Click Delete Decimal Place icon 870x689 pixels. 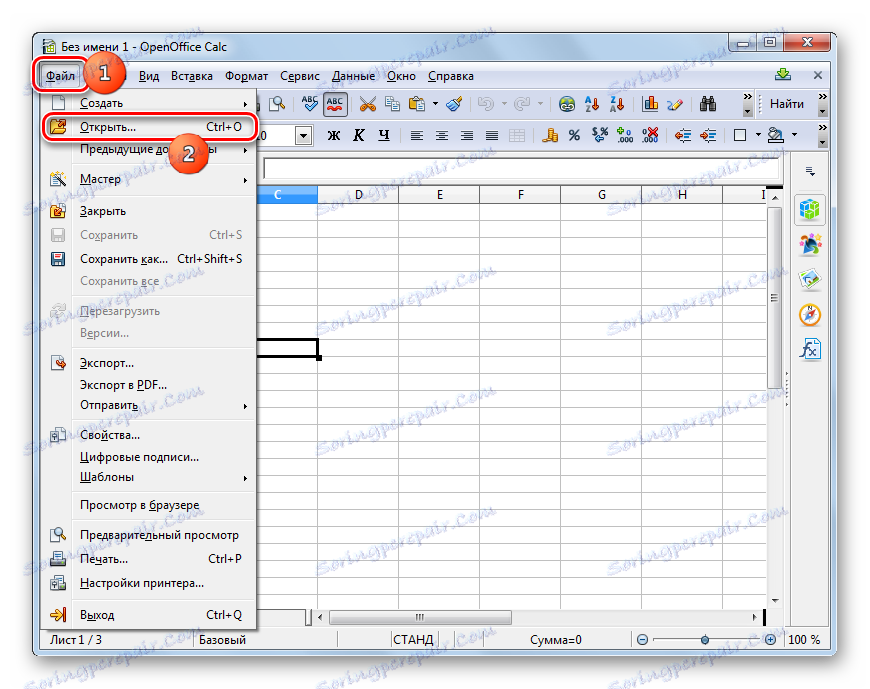coord(650,135)
